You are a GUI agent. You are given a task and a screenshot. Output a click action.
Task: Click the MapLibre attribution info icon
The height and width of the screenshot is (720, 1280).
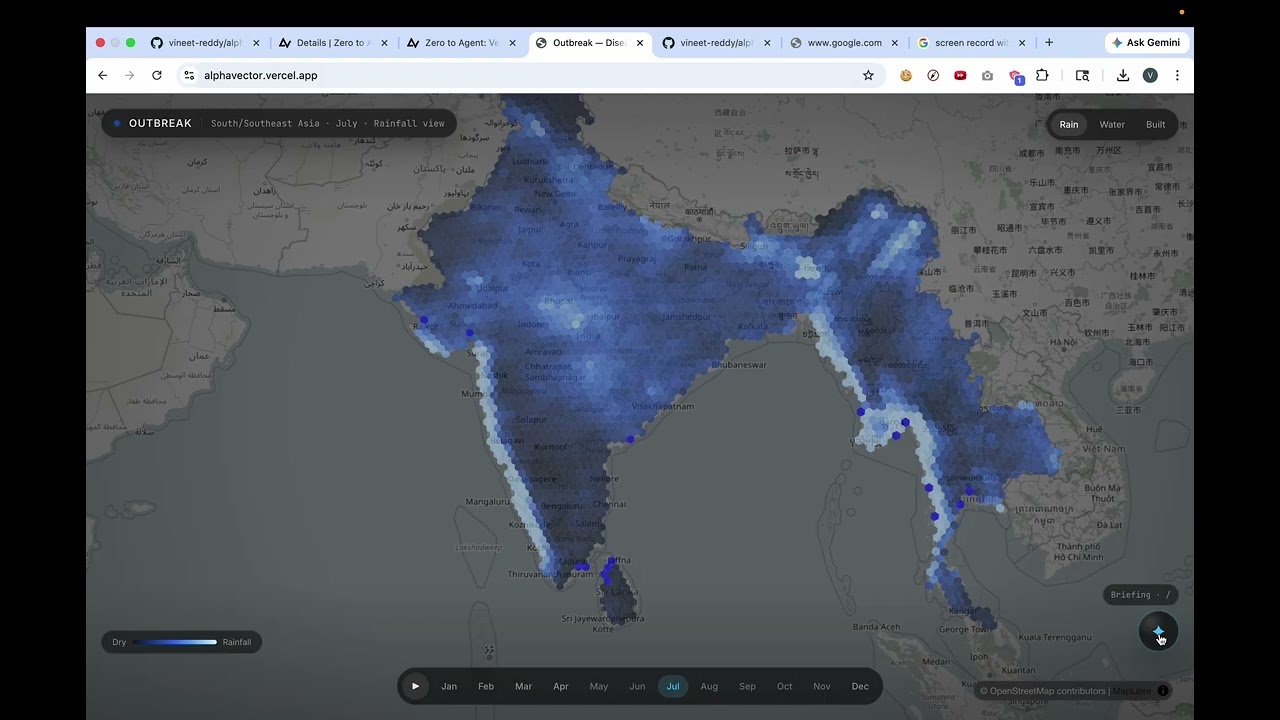(x=1163, y=691)
